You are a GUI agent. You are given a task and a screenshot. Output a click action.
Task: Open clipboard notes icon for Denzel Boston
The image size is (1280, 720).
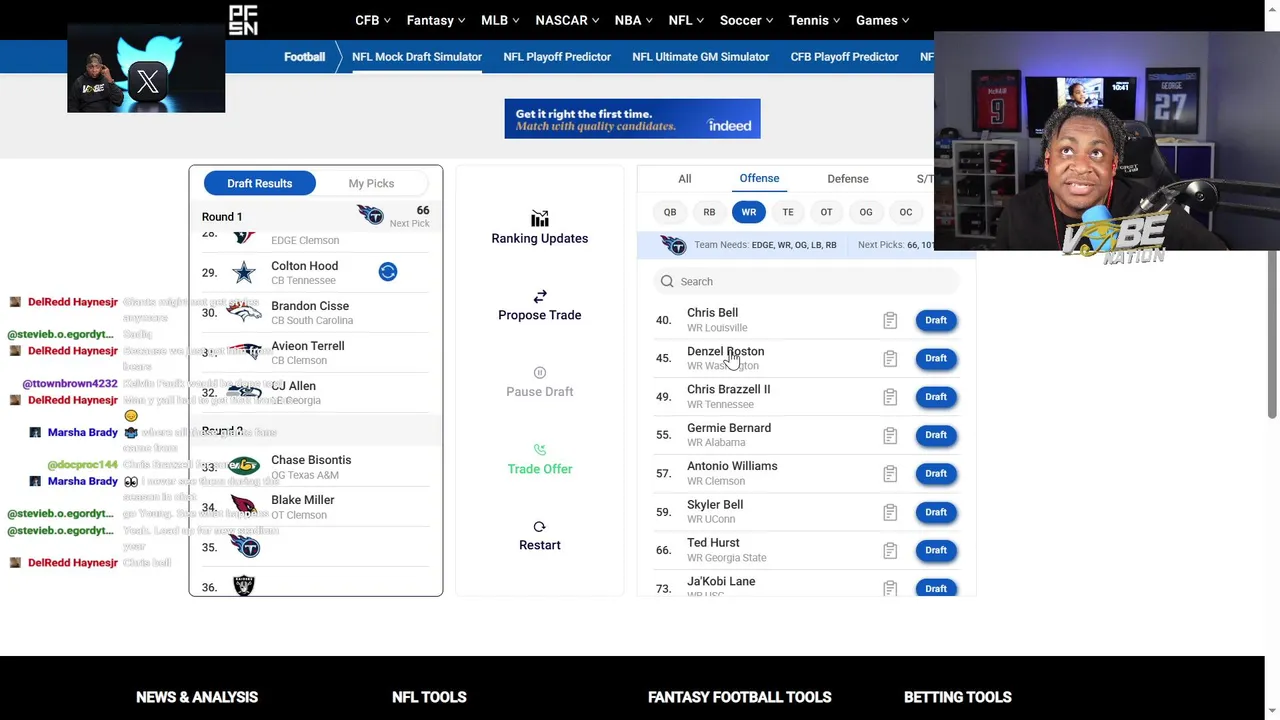point(890,358)
